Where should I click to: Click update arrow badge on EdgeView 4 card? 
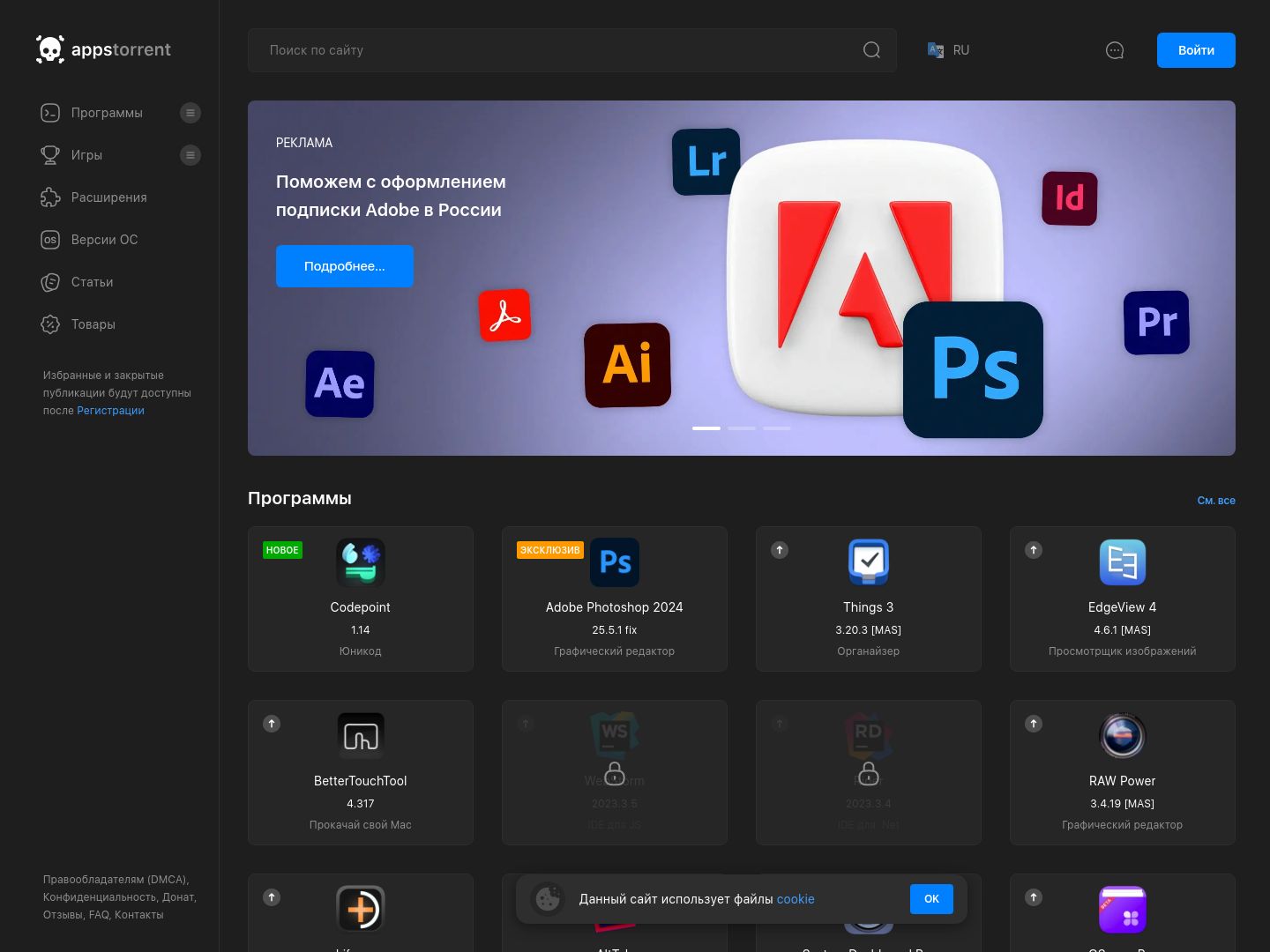click(1034, 550)
